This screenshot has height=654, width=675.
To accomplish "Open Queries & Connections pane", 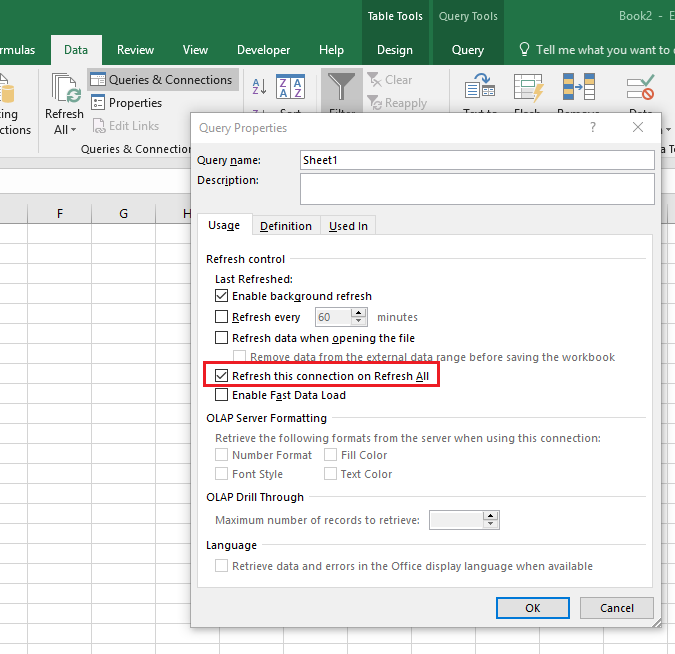I will pyautogui.click(x=162, y=80).
